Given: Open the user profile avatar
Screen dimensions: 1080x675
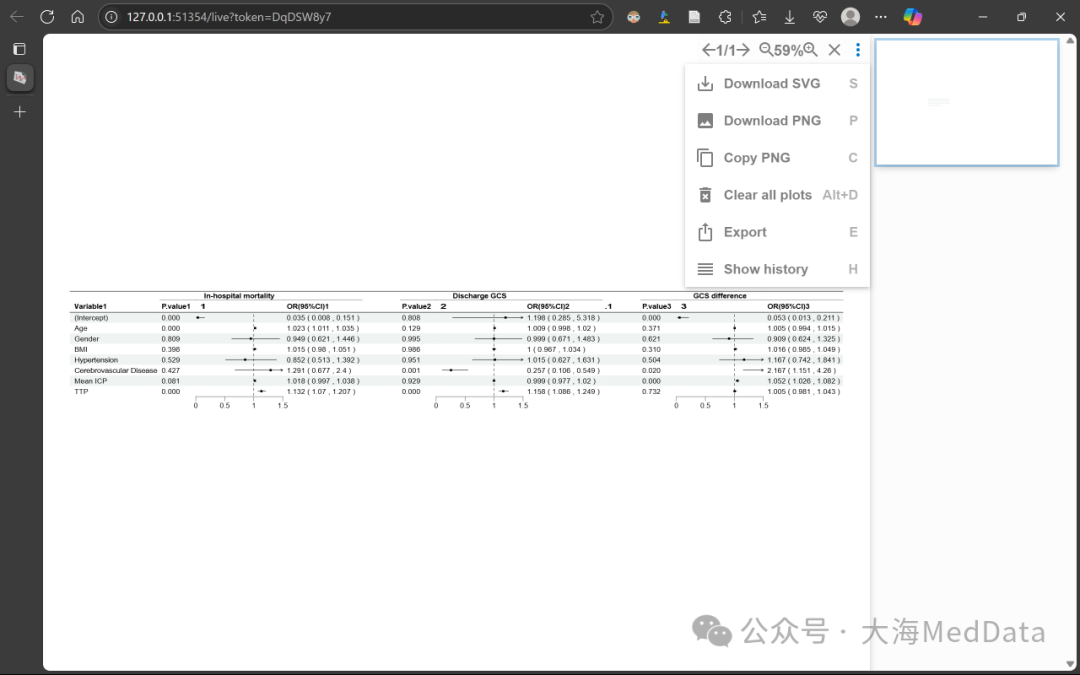Looking at the screenshot, I should pyautogui.click(x=851, y=17).
